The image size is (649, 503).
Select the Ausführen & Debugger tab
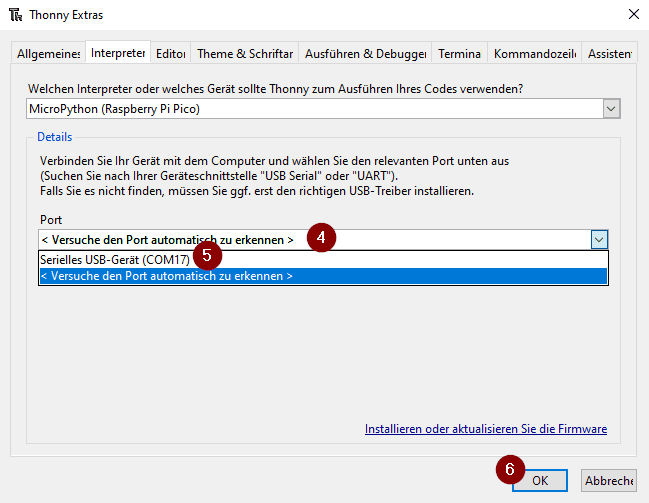point(365,54)
